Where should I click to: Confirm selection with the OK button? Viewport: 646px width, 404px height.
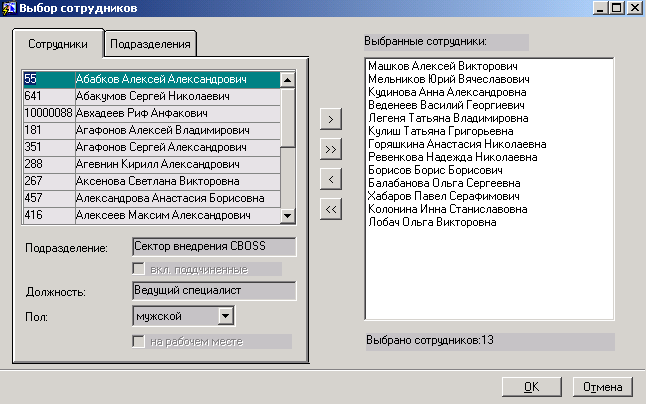(531, 387)
